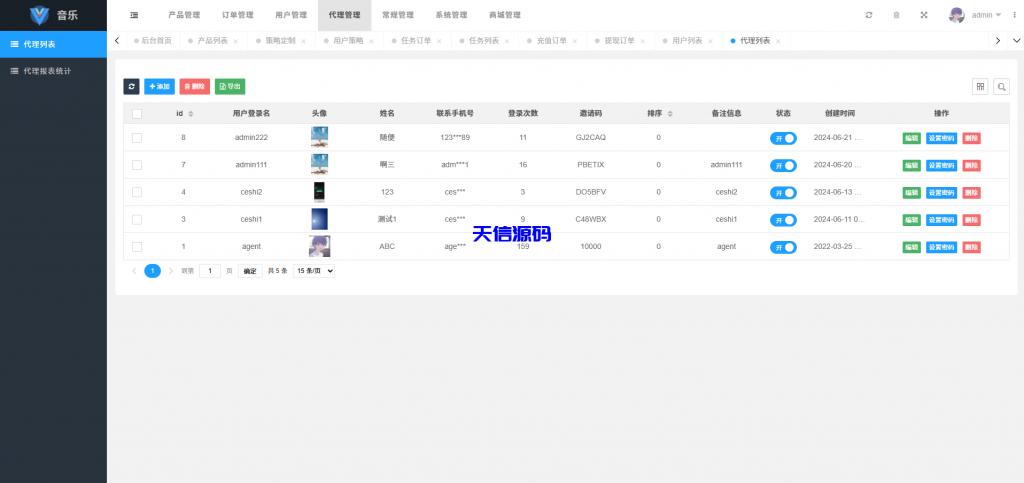Click the refresh icon in top header
The height and width of the screenshot is (483, 1024).
tap(869, 15)
